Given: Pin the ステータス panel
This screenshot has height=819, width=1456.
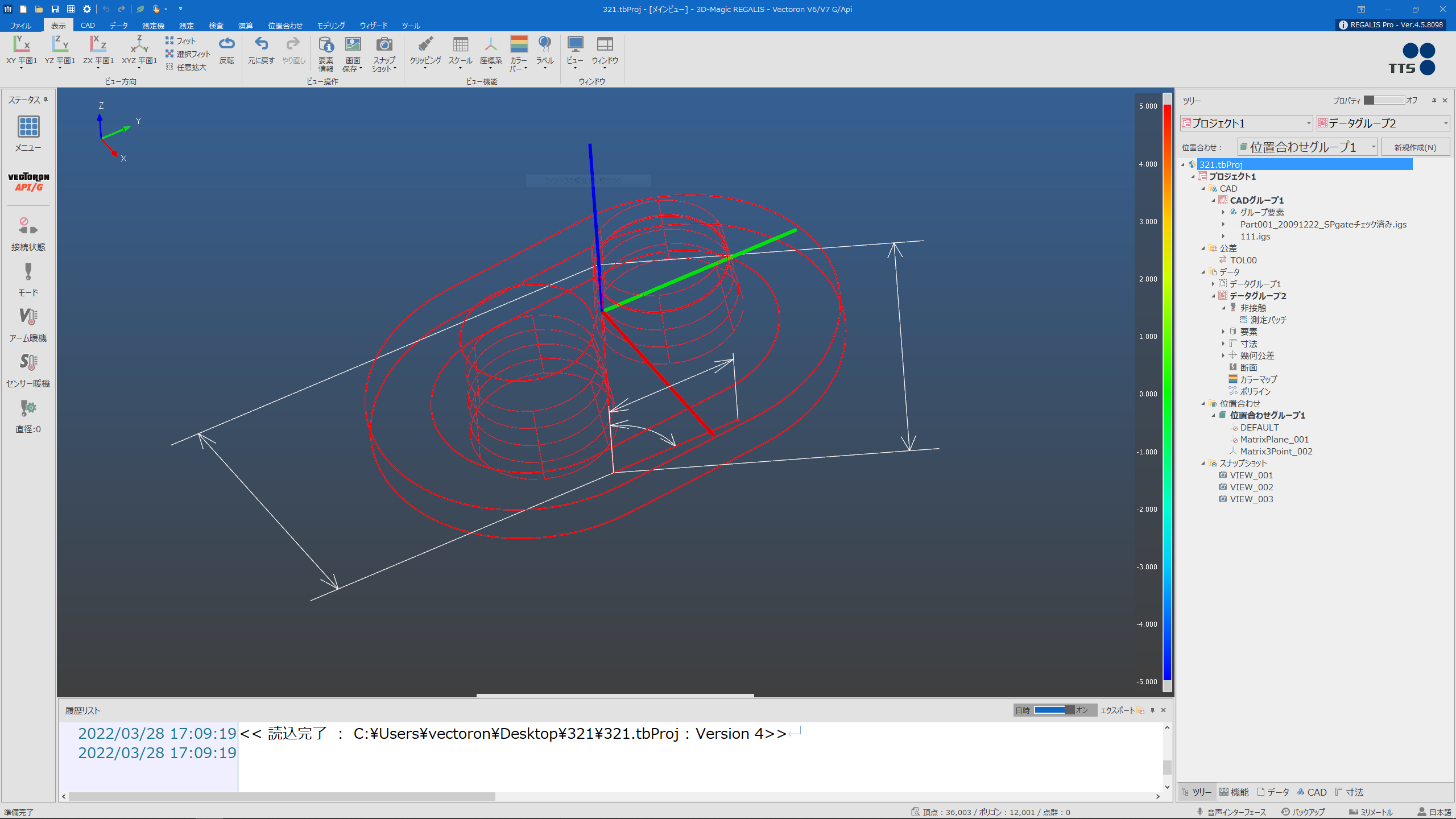Looking at the screenshot, I should 46,100.
